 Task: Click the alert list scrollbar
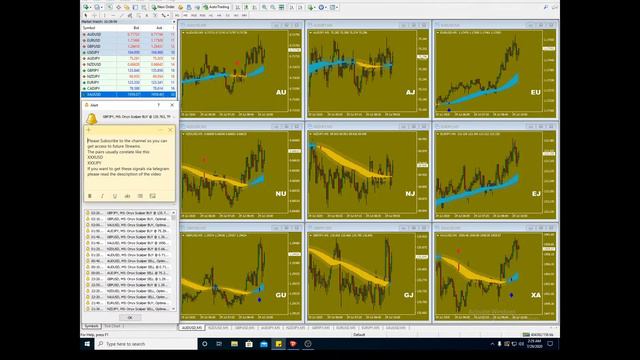point(174,261)
